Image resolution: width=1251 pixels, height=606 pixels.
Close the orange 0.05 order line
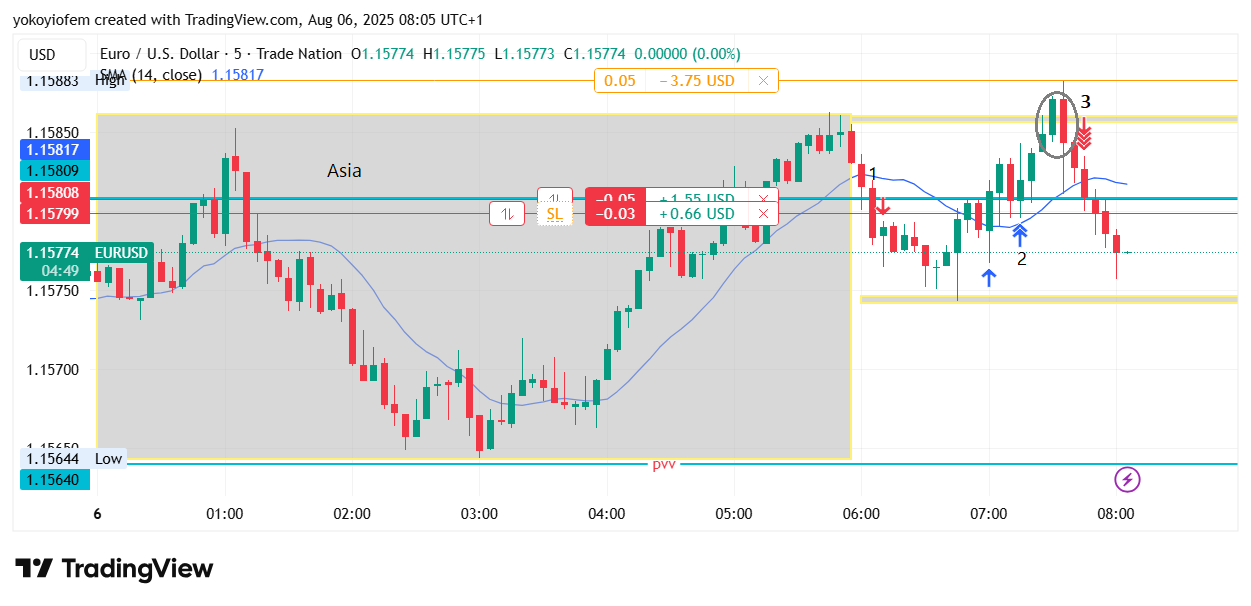(763, 81)
